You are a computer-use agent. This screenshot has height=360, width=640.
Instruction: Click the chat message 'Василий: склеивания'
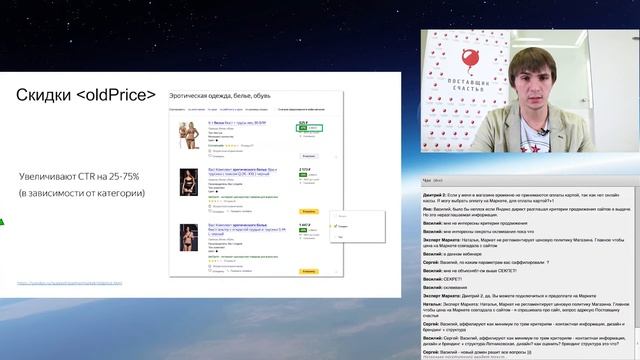click(x=444, y=287)
